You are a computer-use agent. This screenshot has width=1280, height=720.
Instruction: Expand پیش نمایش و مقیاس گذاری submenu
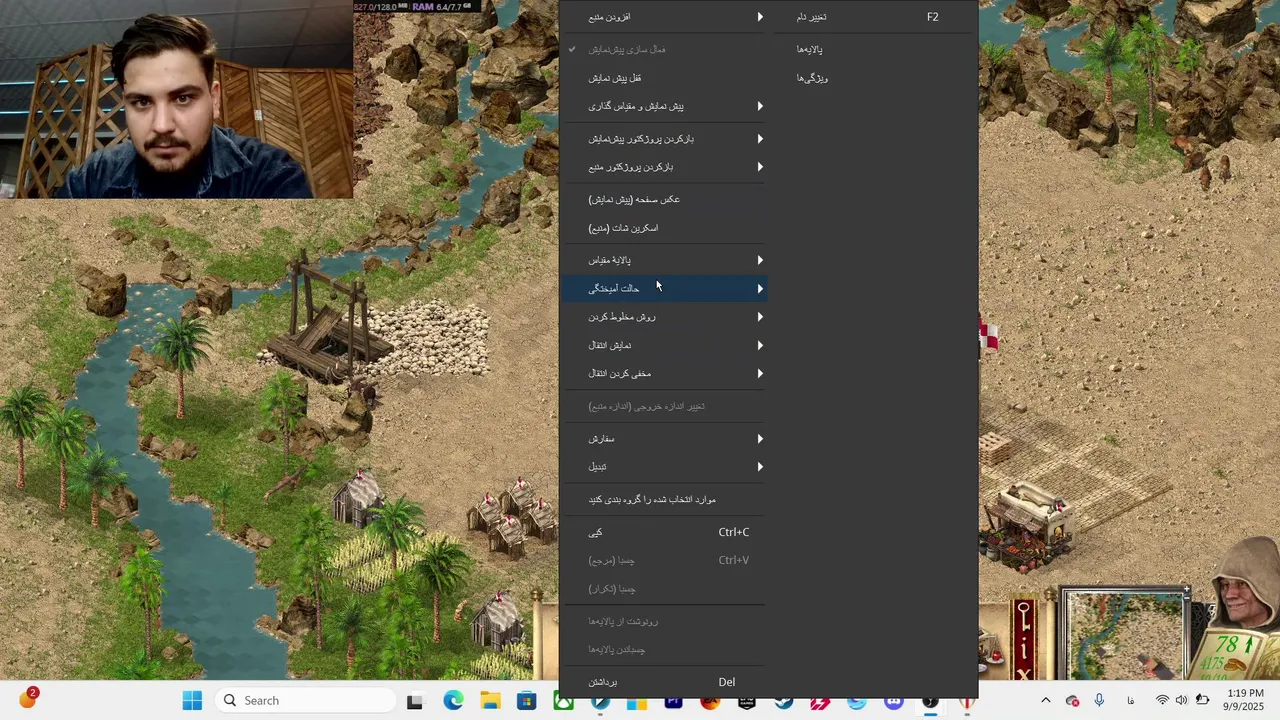(665, 106)
